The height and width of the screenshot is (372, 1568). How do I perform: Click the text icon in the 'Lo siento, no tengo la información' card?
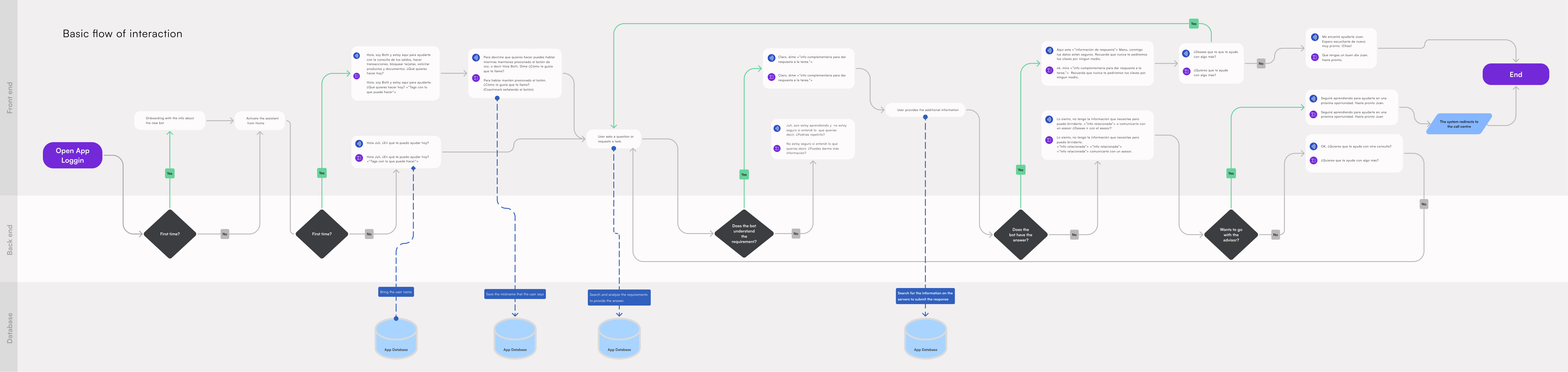click(x=1049, y=140)
